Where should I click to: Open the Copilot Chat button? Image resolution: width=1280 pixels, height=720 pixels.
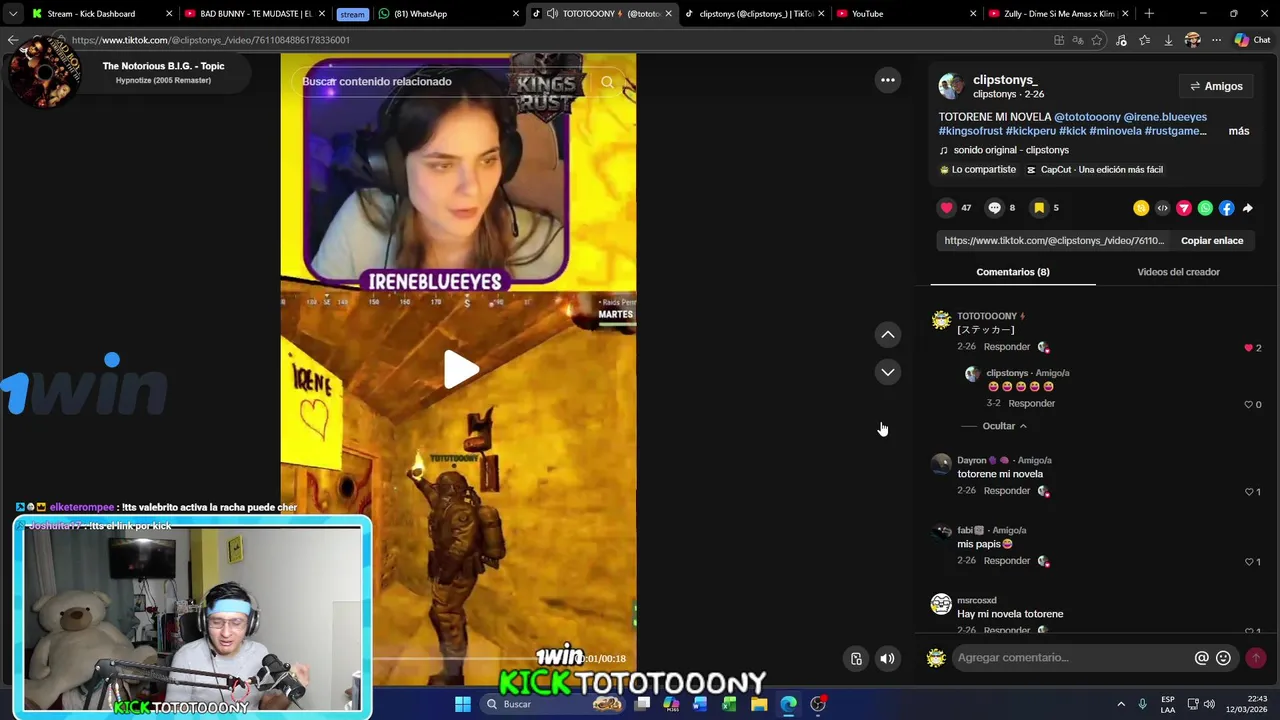[x=1252, y=40]
